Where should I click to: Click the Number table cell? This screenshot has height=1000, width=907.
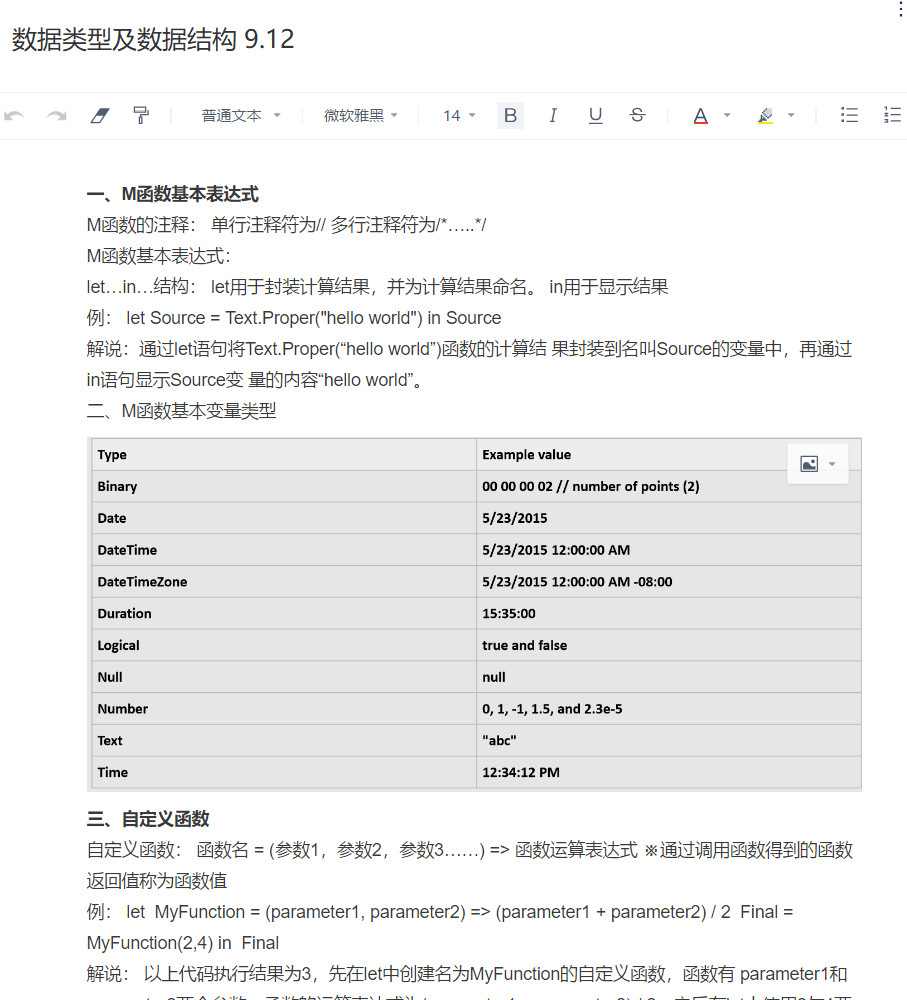tap(284, 709)
